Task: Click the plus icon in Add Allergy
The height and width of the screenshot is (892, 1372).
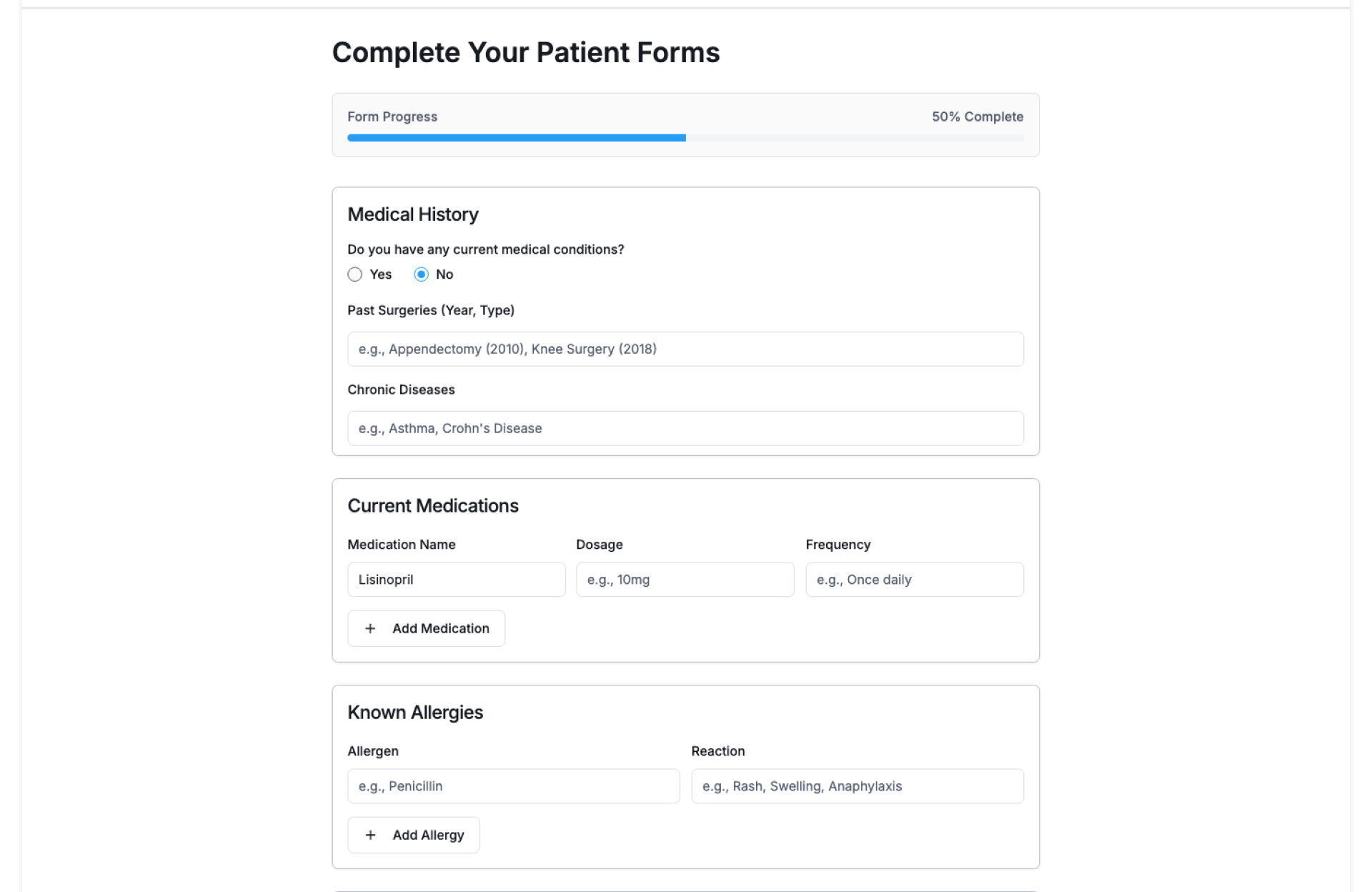Action: [x=370, y=835]
